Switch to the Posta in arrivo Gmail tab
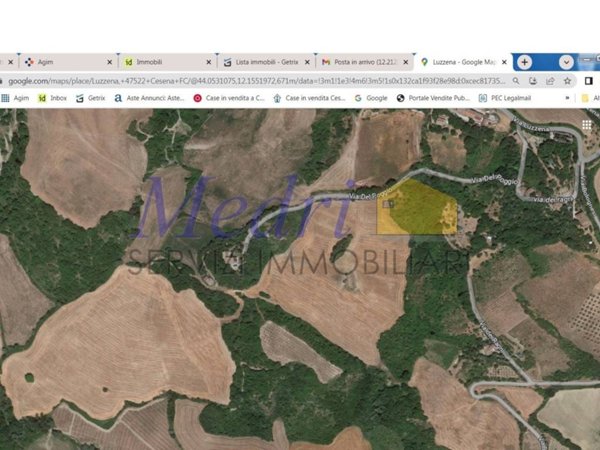 pyautogui.click(x=365, y=62)
